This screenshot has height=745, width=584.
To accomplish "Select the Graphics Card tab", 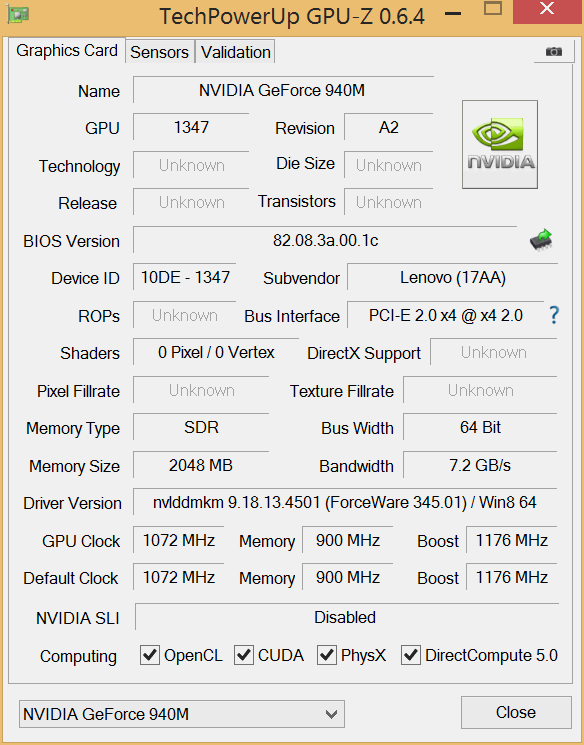I will coord(67,50).
